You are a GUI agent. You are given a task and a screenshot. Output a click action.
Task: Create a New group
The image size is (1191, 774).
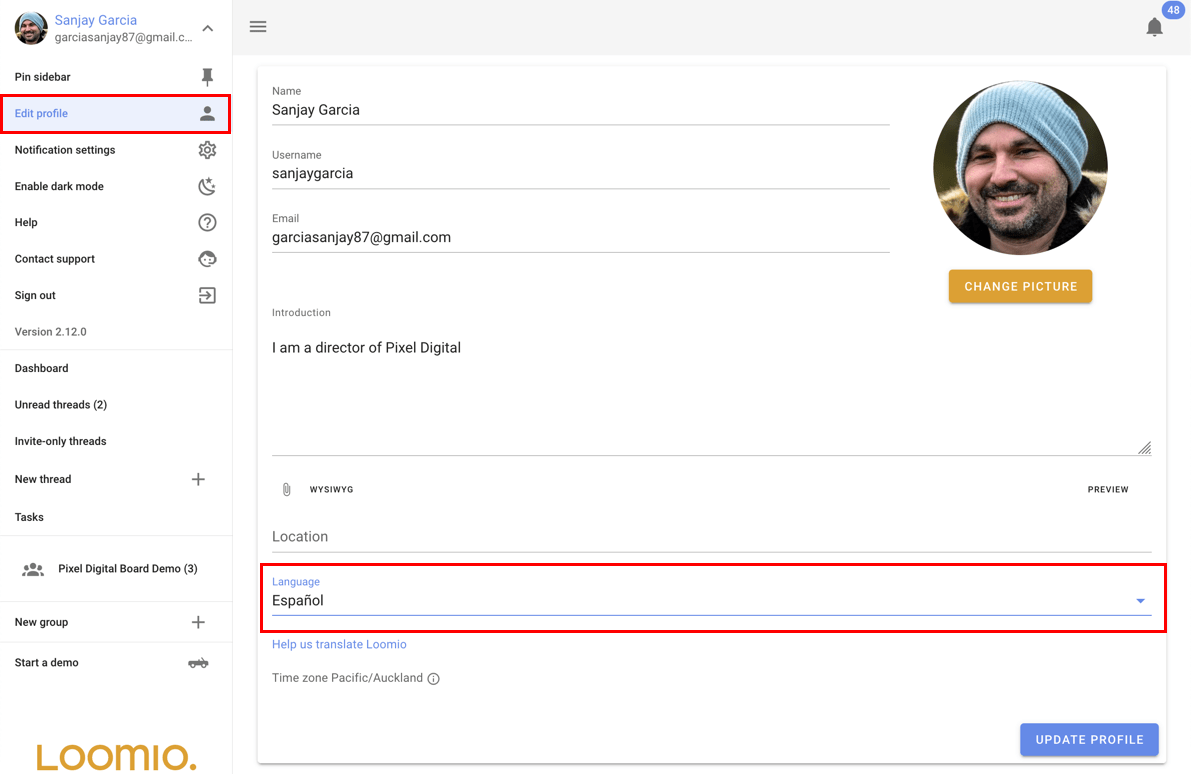(116, 622)
